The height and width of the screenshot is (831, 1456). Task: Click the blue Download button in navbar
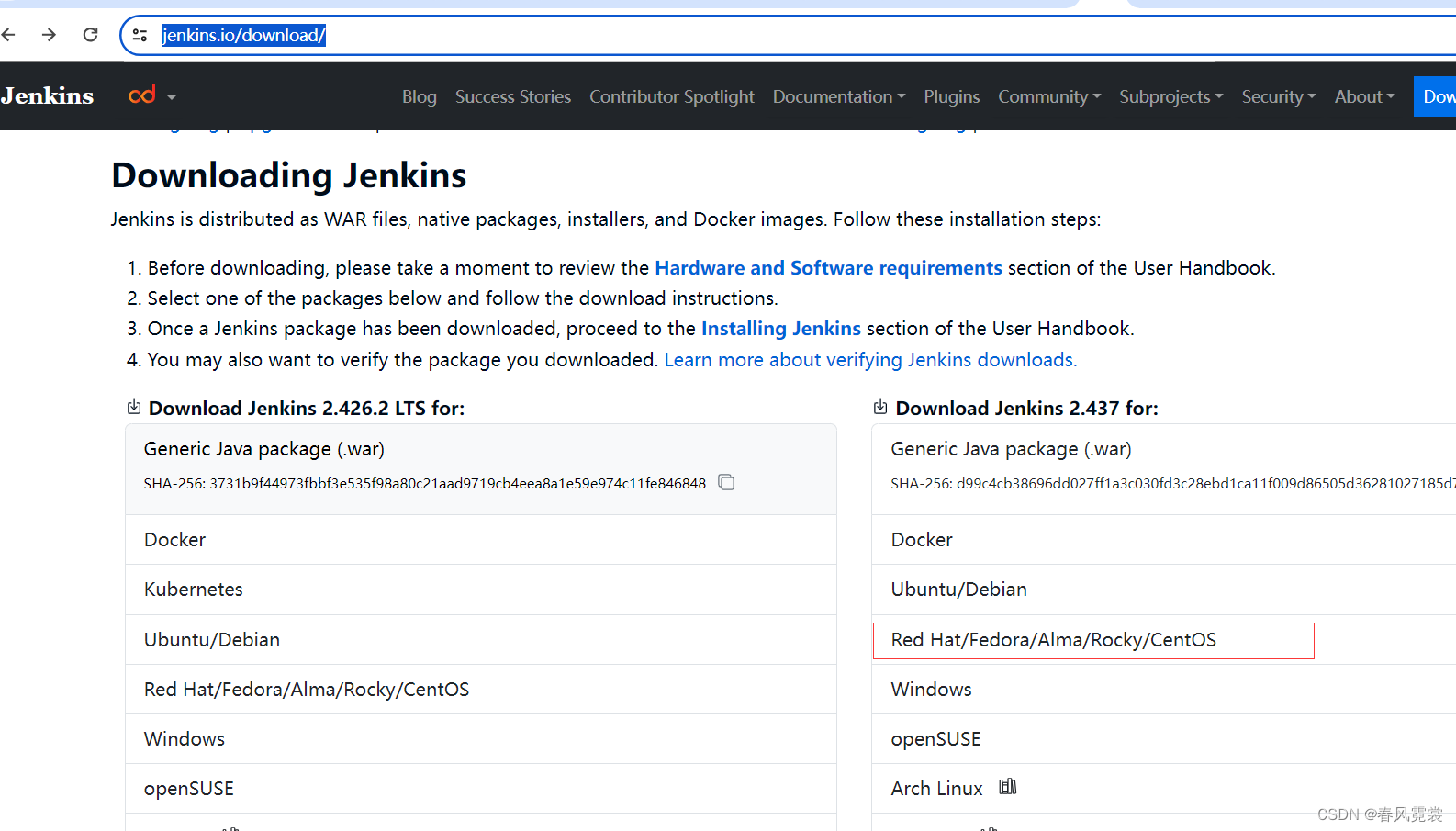coord(1435,96)
